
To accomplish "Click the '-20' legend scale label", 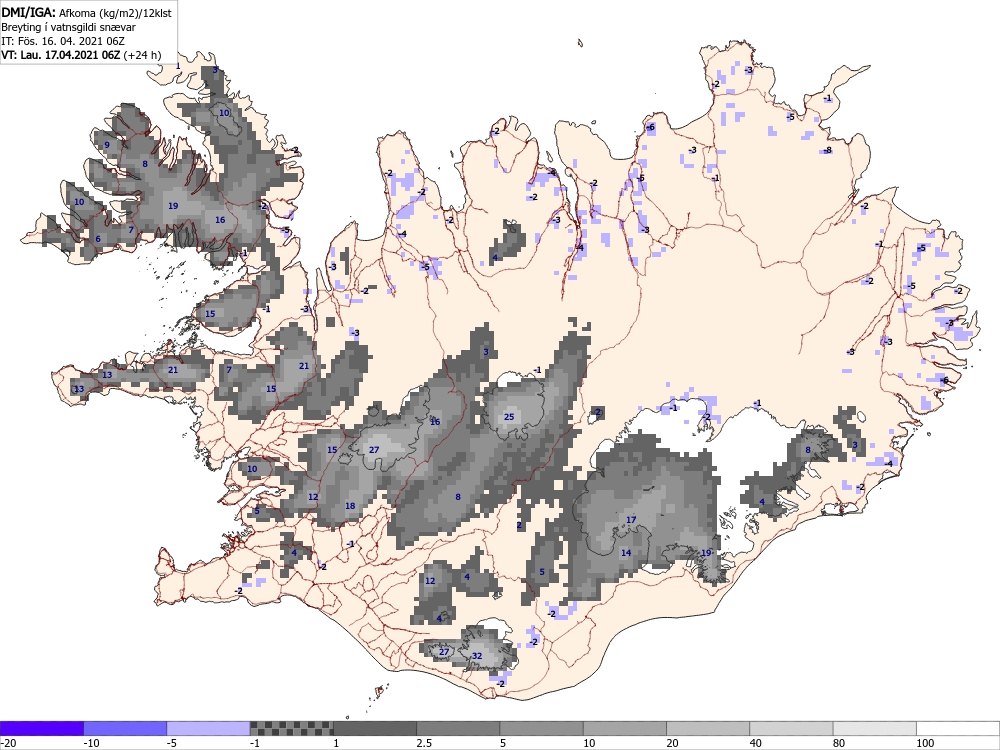I will pyautogui.click(x=8, y=743).
